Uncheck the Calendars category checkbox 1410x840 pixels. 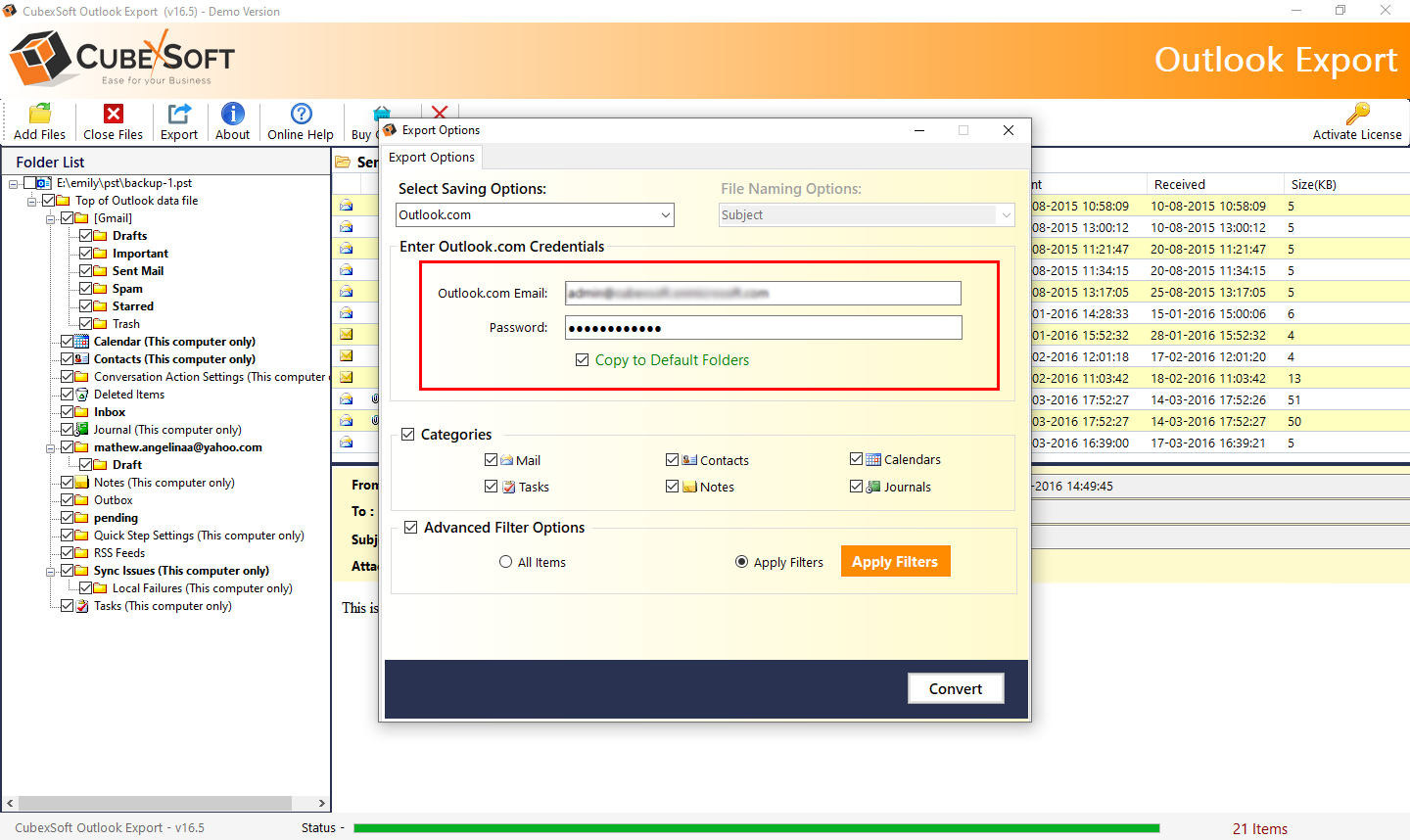[857, 459]
